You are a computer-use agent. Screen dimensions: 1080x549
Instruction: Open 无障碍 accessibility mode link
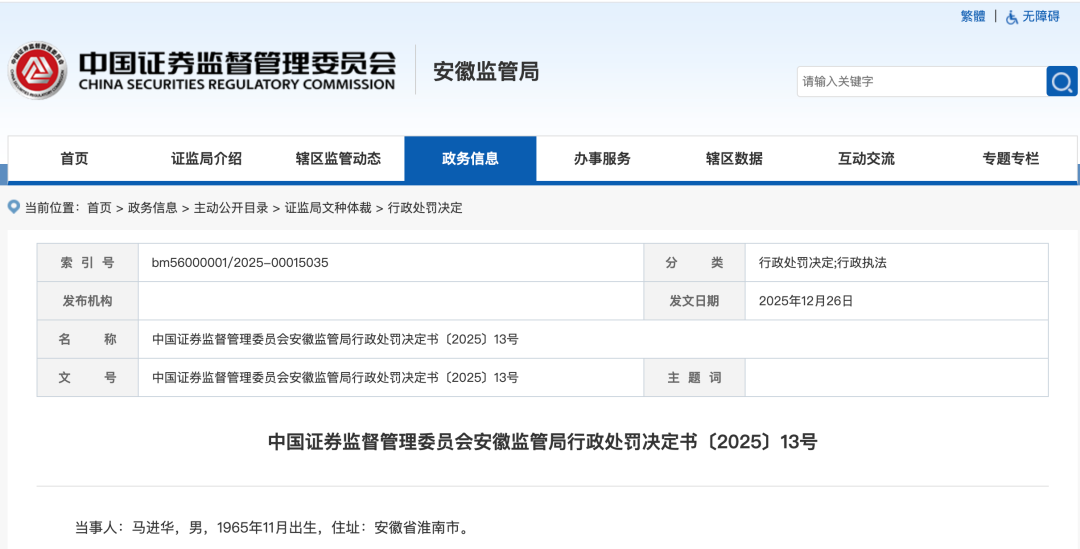tap(1041, 17)
